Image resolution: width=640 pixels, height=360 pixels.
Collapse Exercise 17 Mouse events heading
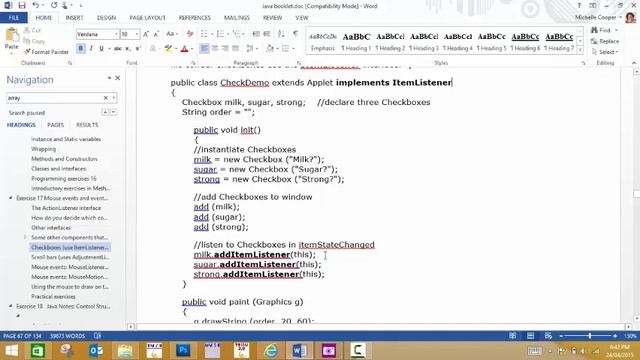(x=11, y=198)
